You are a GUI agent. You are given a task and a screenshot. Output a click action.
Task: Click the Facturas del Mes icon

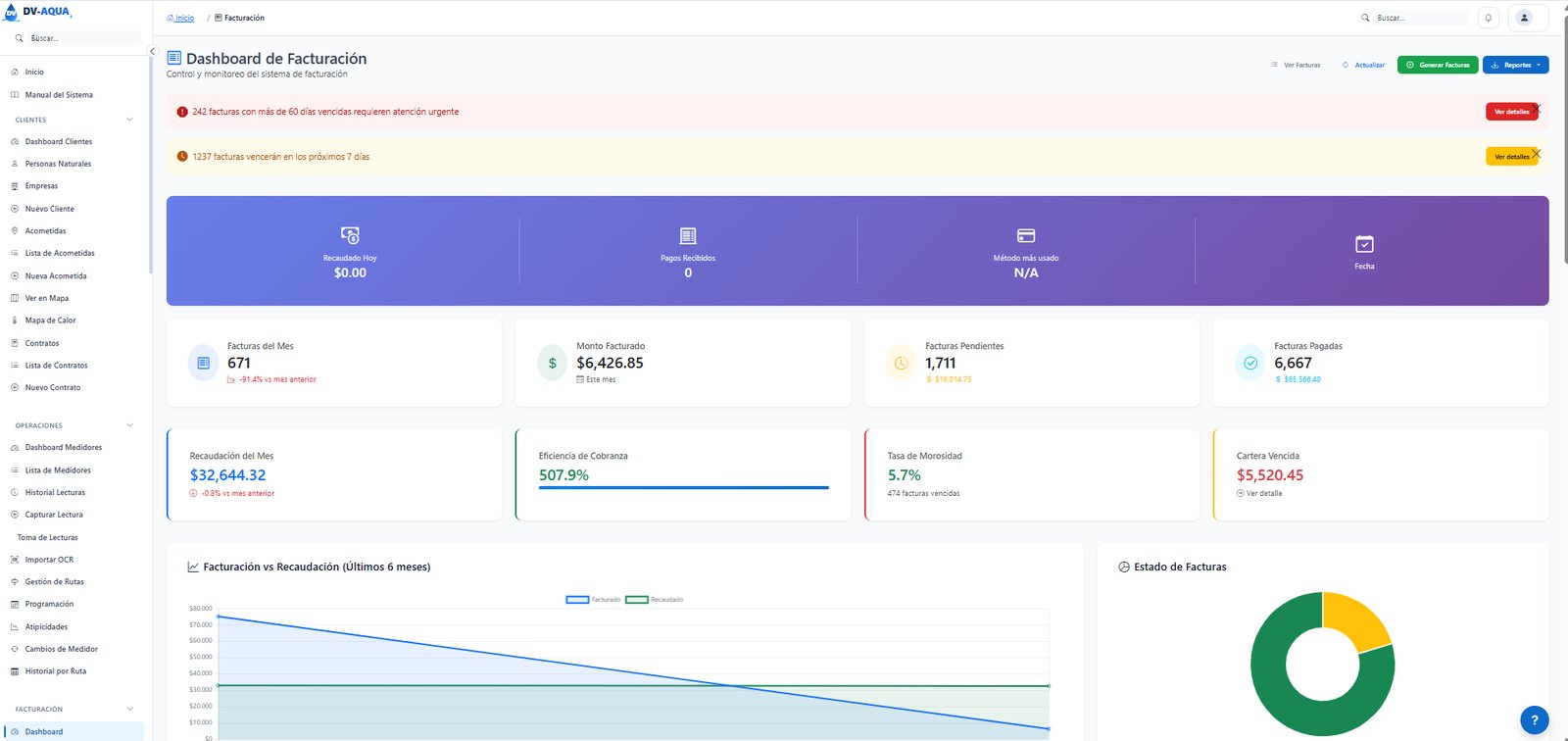click(x=204, y=363)
